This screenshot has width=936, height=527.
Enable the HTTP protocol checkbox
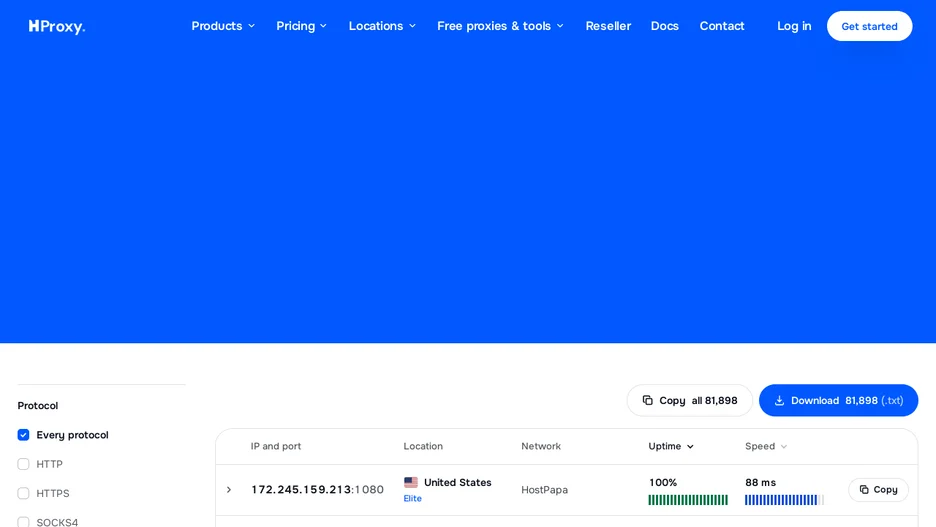[x=23, y=464]
